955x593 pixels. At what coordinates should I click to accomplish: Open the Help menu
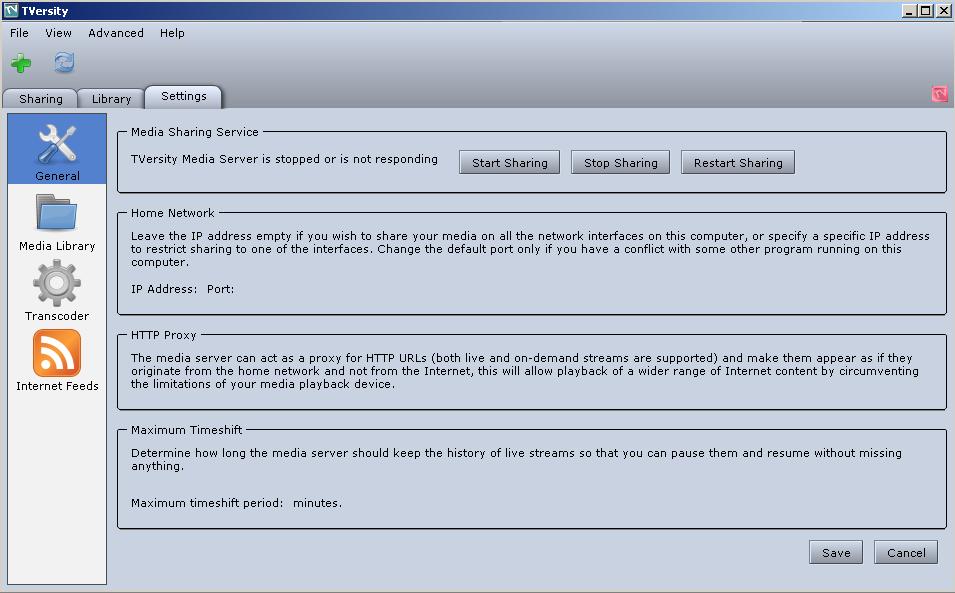click(x=172, y=33)
